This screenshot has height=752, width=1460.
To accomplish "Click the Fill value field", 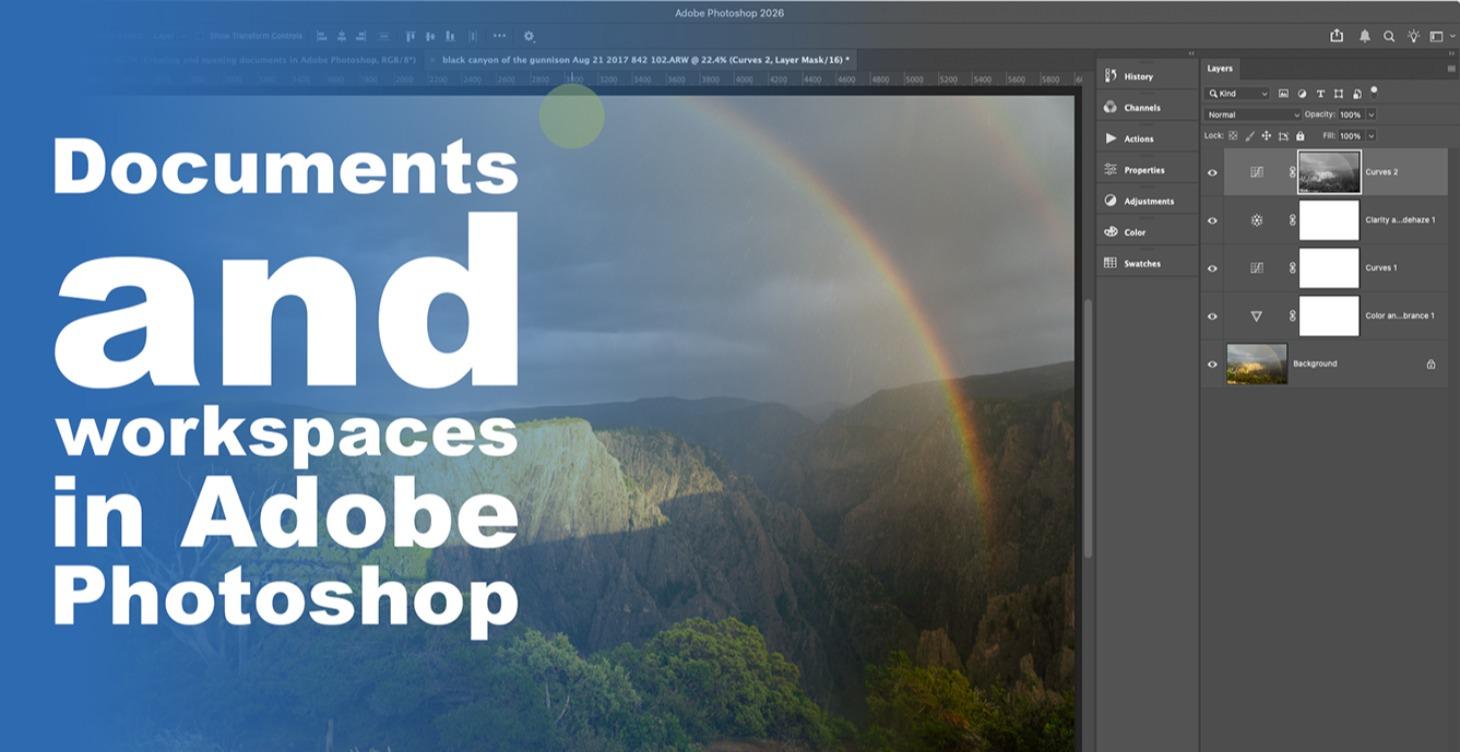I will 1351,136.
